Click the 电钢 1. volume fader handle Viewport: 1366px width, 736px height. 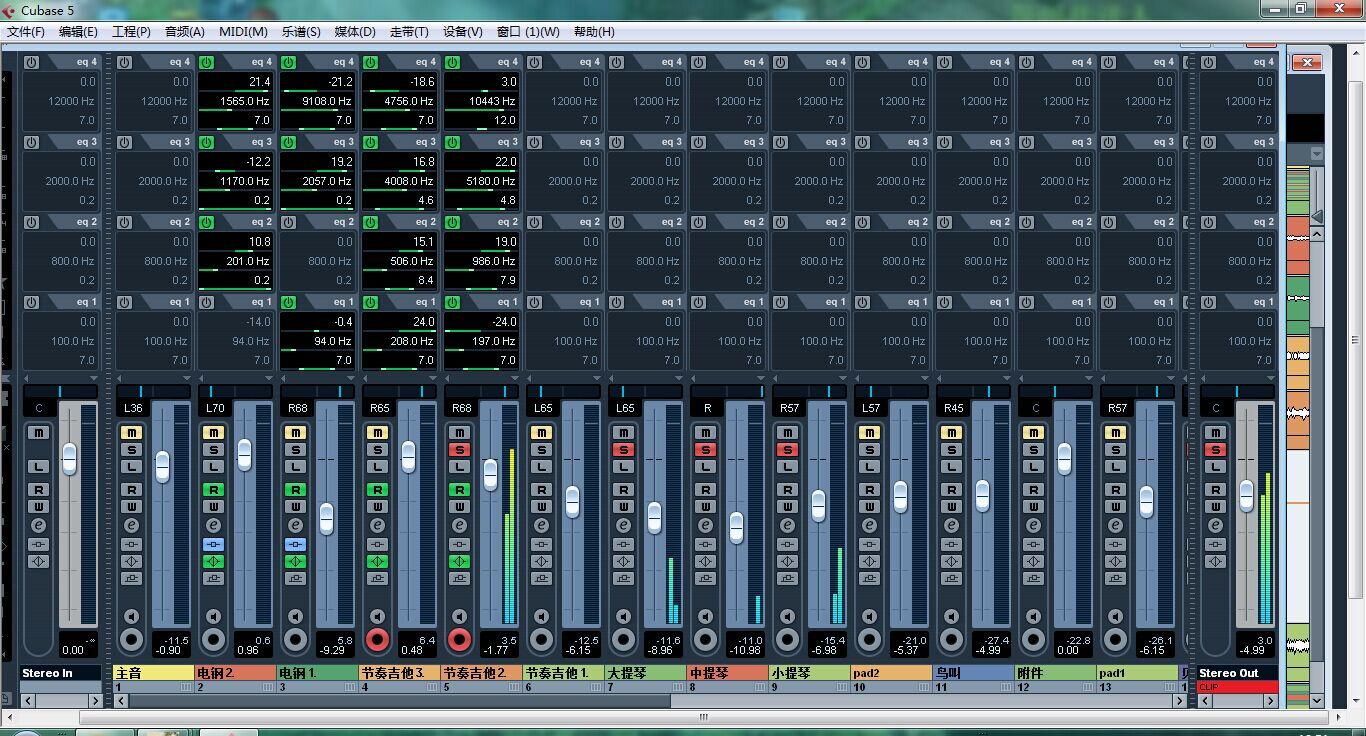(x=326, y=519)
